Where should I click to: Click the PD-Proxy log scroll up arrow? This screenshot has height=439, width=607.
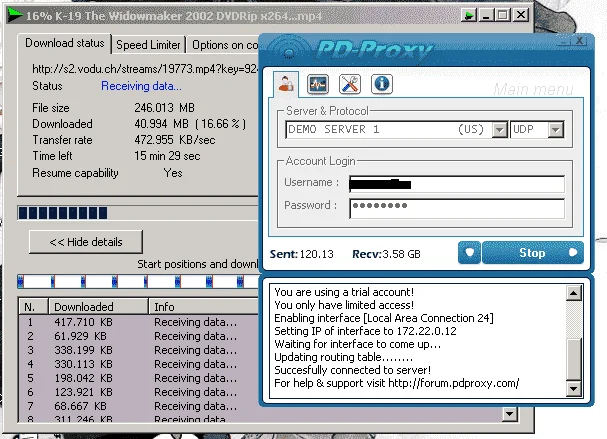573,293
